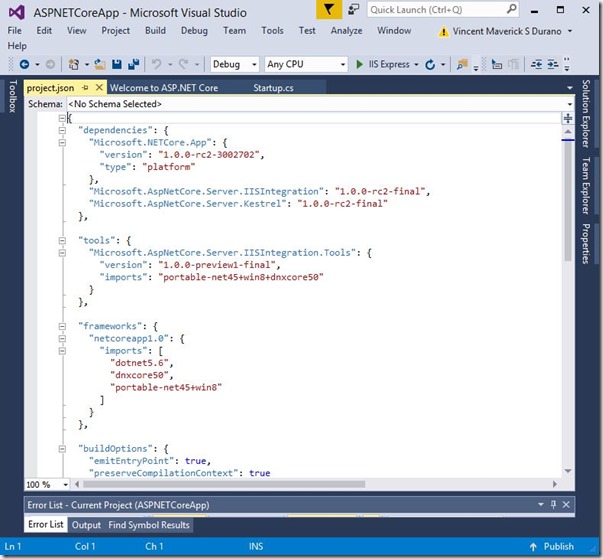Screen dimensions: 603x559
Task: Click the decrease indent toolbar icon
Action: pyautogui.click(x=536, y=64)
